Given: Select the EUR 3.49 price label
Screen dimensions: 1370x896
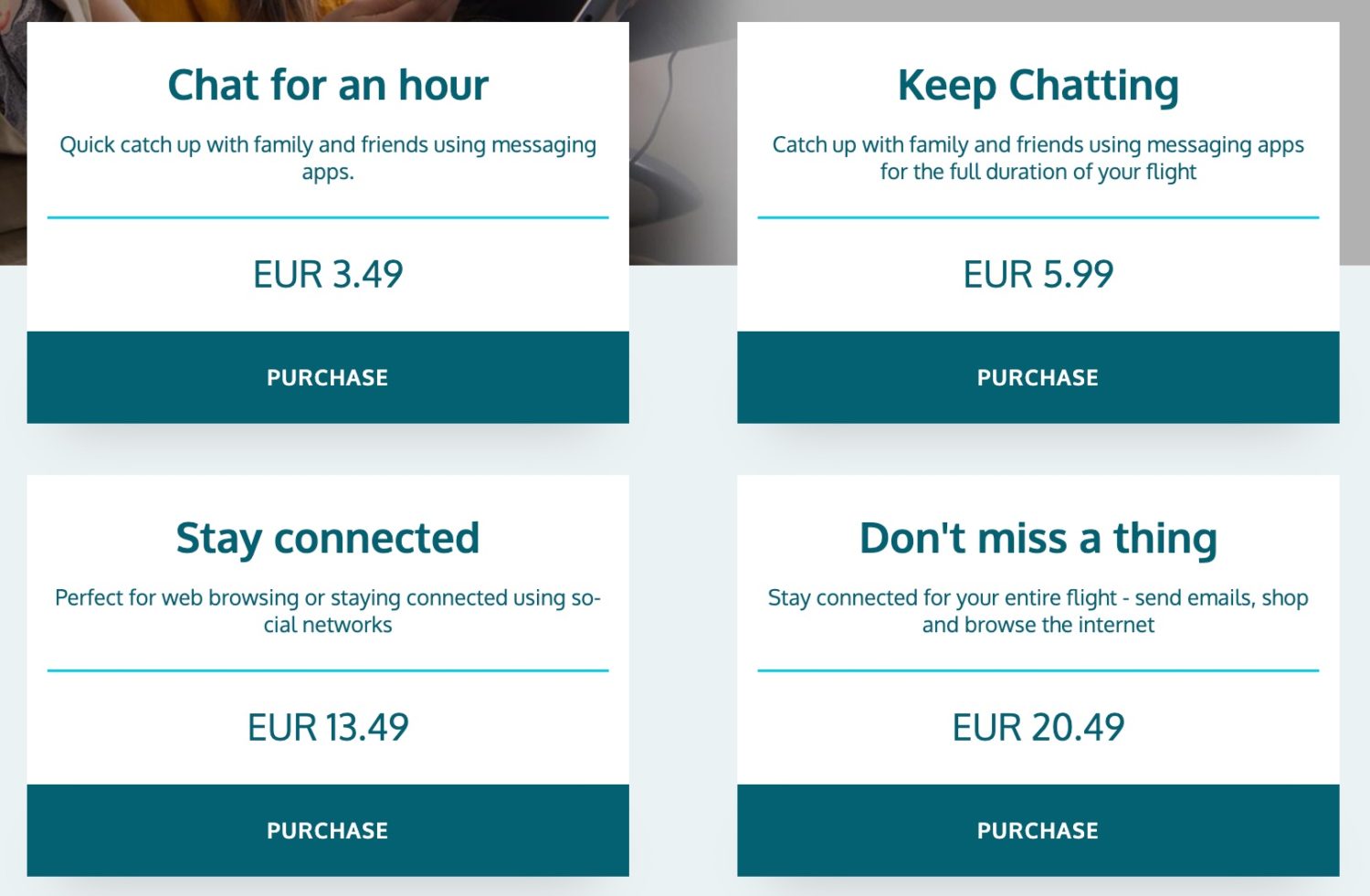Looking at the screenshot, I should (x=327, y=272).
